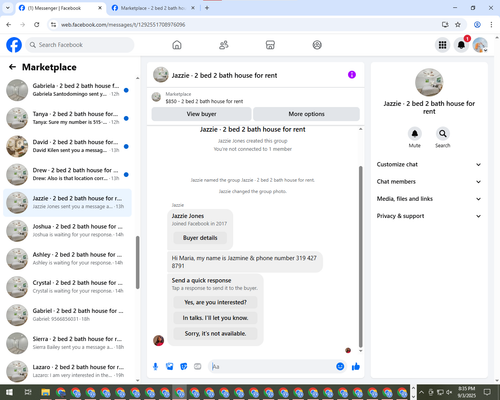Send quick reply Sorry, it's not available.
The image size is (500, 400).
point(215,334)
